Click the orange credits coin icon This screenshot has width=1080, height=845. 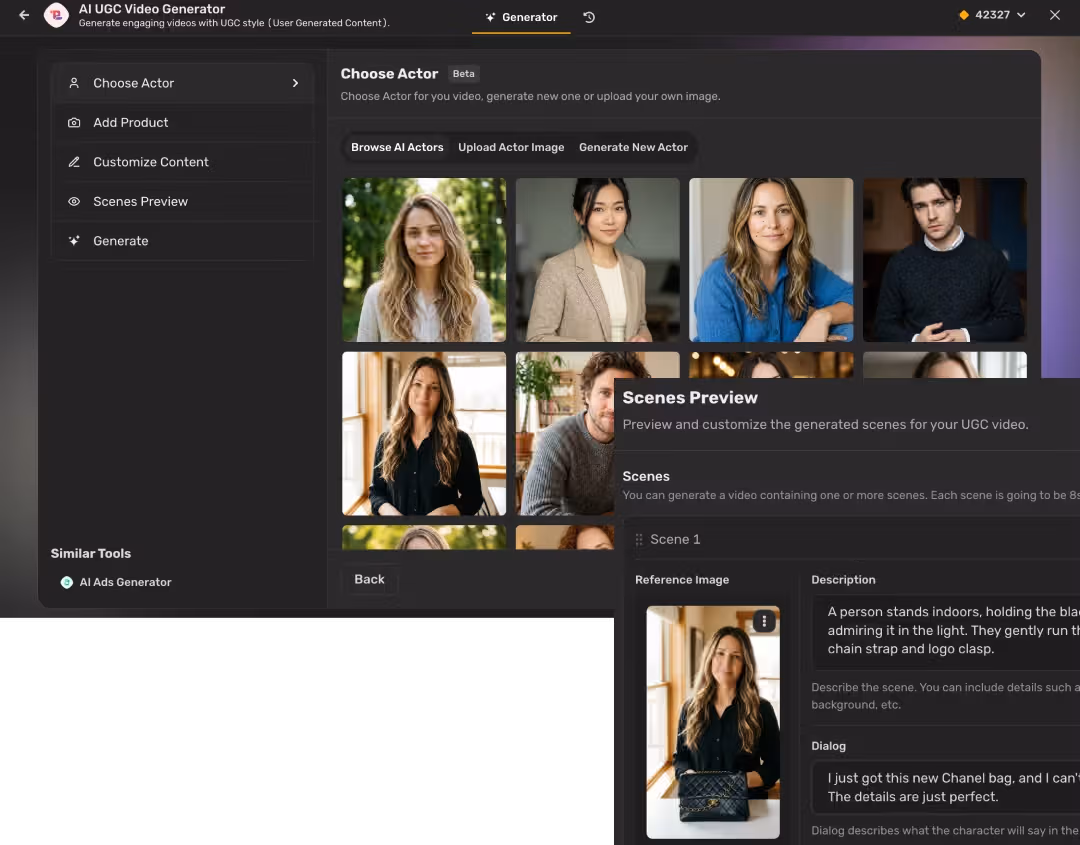pyautogui.click(x=964, y=15)
